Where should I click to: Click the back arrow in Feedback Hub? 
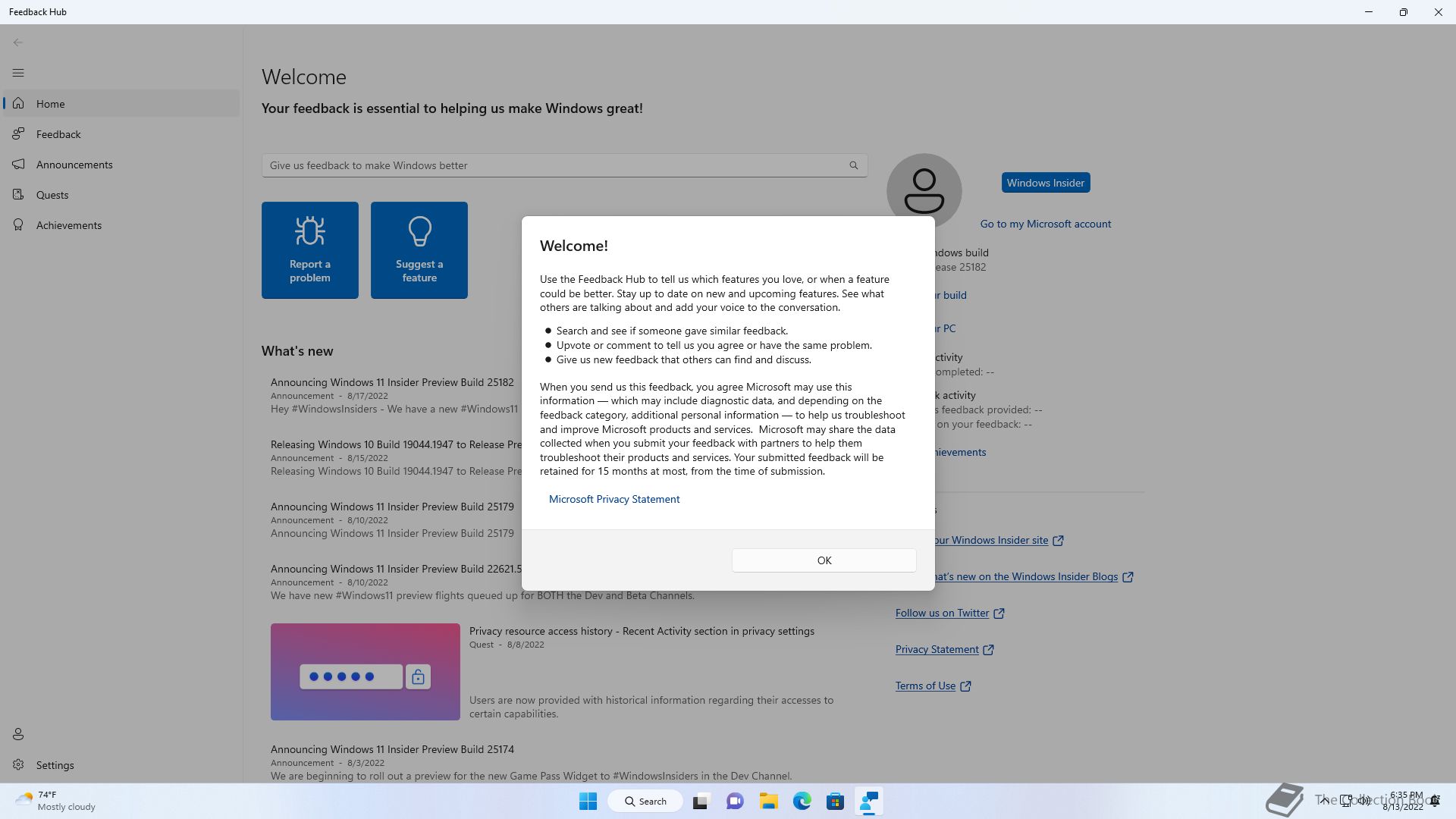[x=18, y=42]
